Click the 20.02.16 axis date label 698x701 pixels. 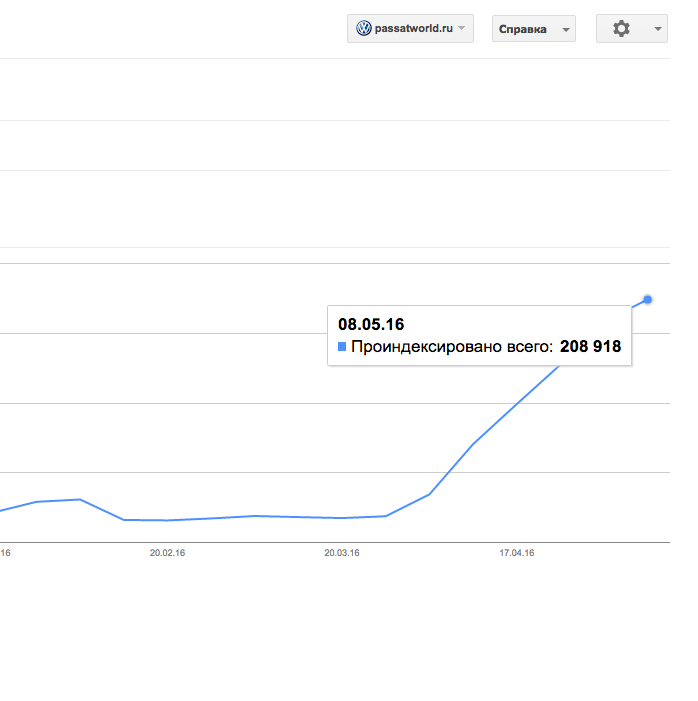(x=167, y=553)
